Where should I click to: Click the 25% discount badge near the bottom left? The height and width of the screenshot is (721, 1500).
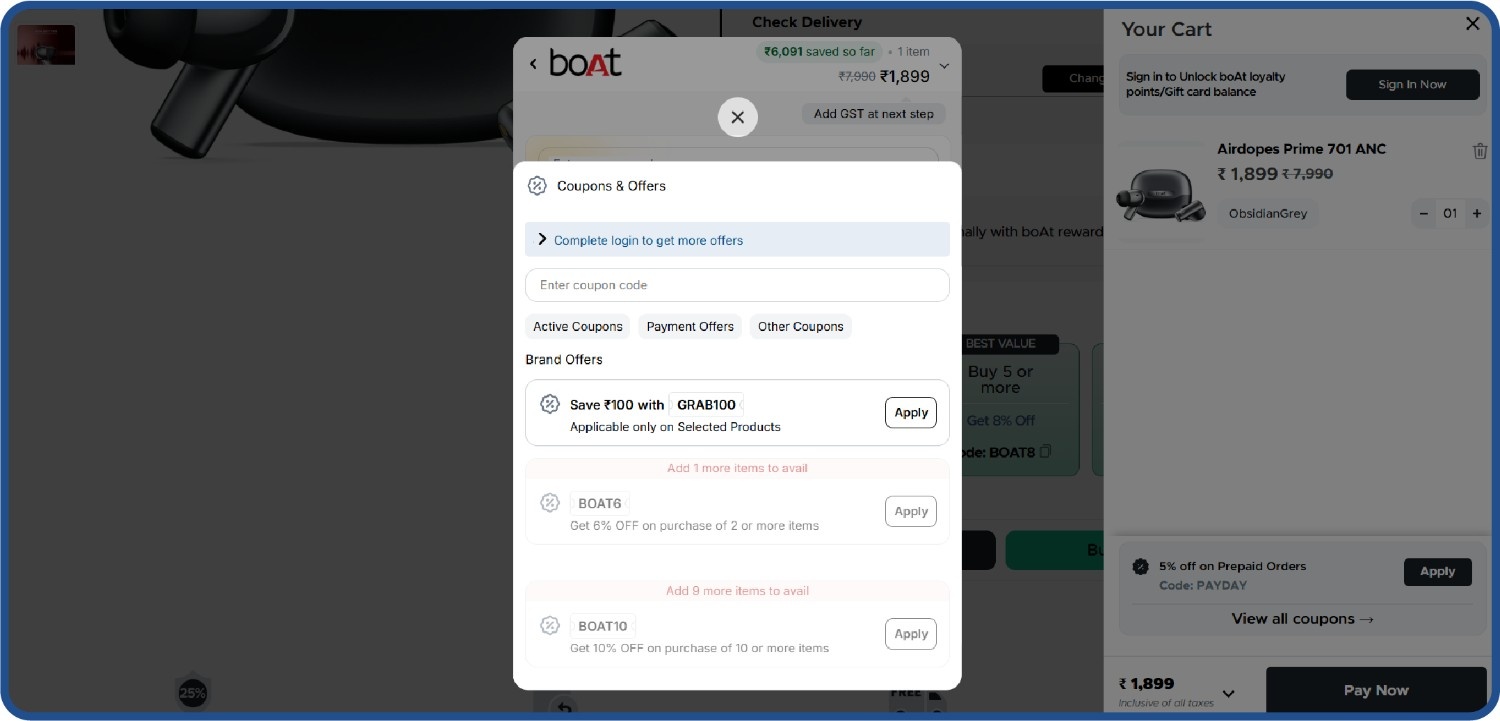(191, 692)
